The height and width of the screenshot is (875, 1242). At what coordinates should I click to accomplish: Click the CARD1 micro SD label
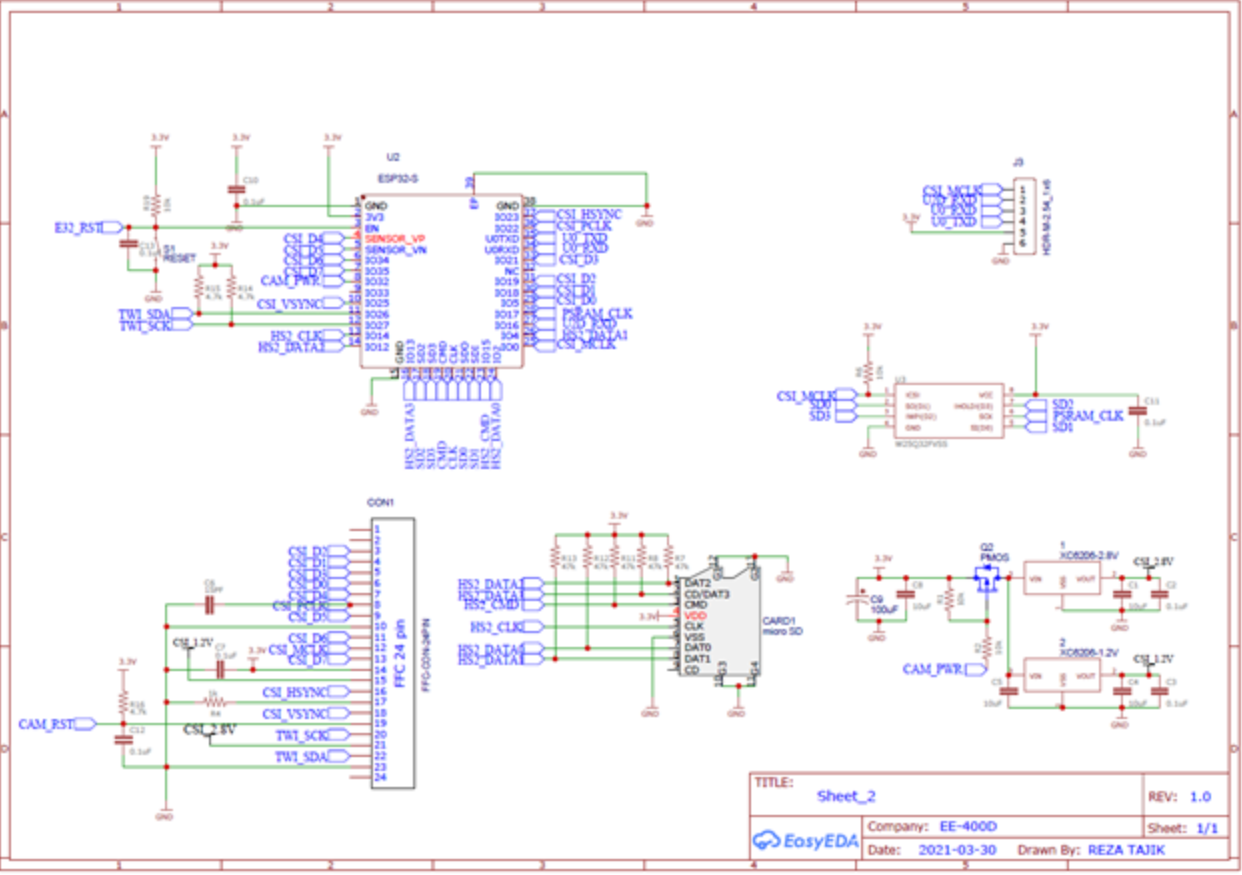click(x=783, y=626)
